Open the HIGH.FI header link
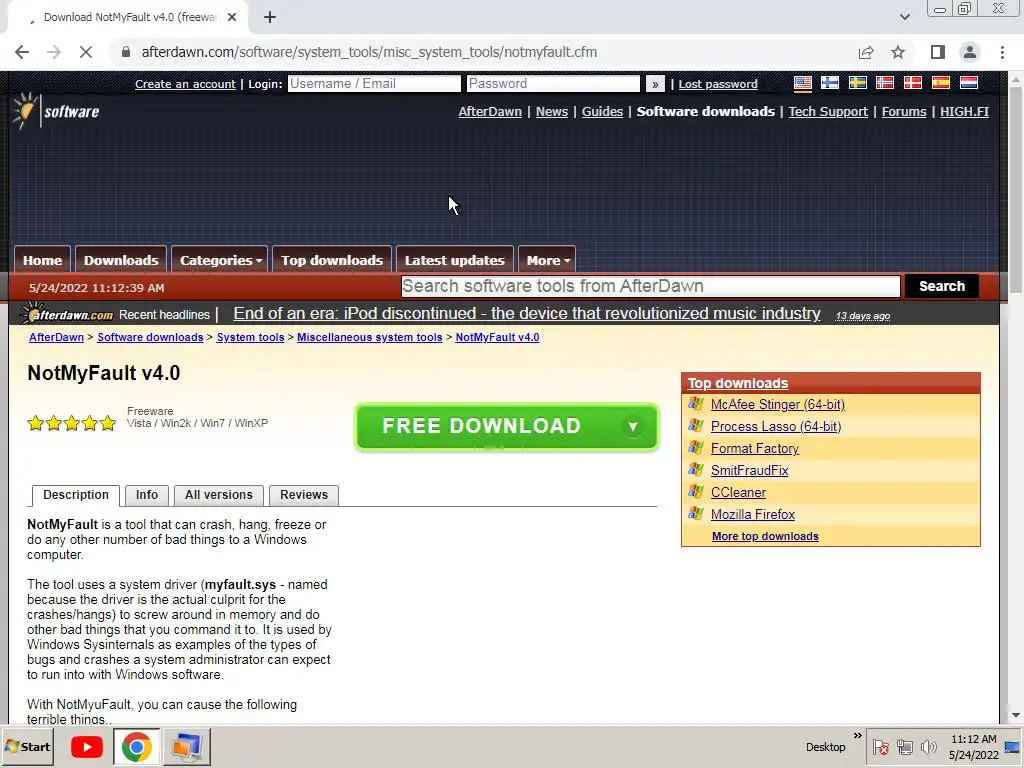Screen dimensions: 1024x768 point(964,112)
